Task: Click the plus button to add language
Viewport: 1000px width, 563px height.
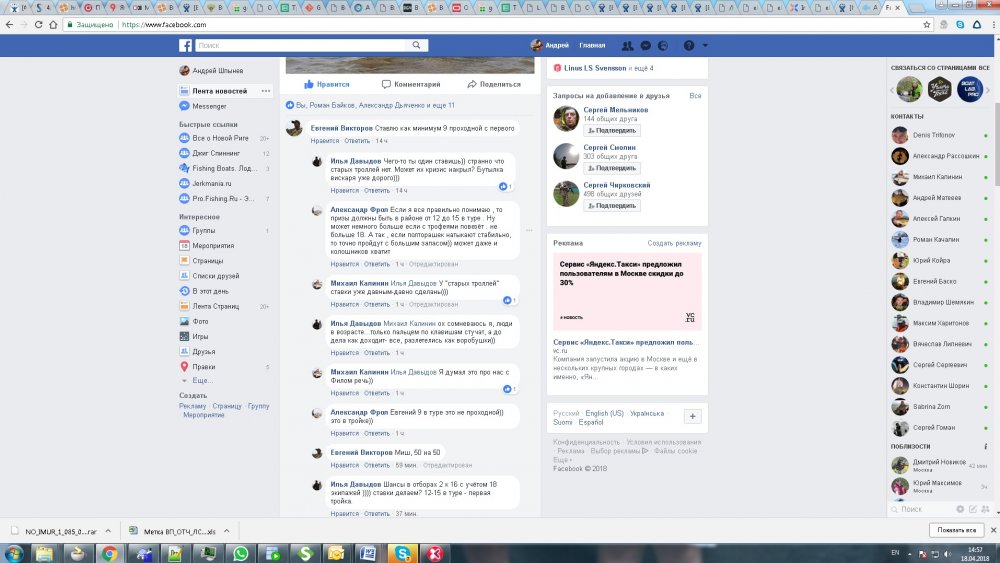Action: tap(692, 416)
